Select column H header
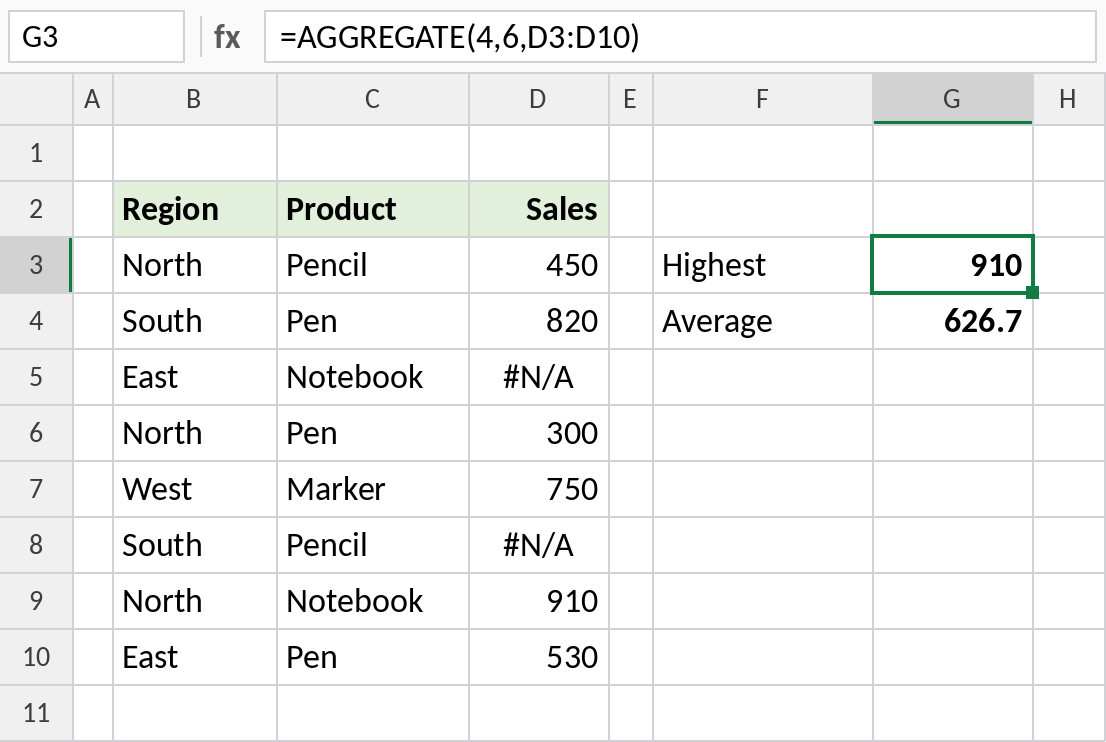Viewport: 1106px width, 742px height. point(1069,99)
